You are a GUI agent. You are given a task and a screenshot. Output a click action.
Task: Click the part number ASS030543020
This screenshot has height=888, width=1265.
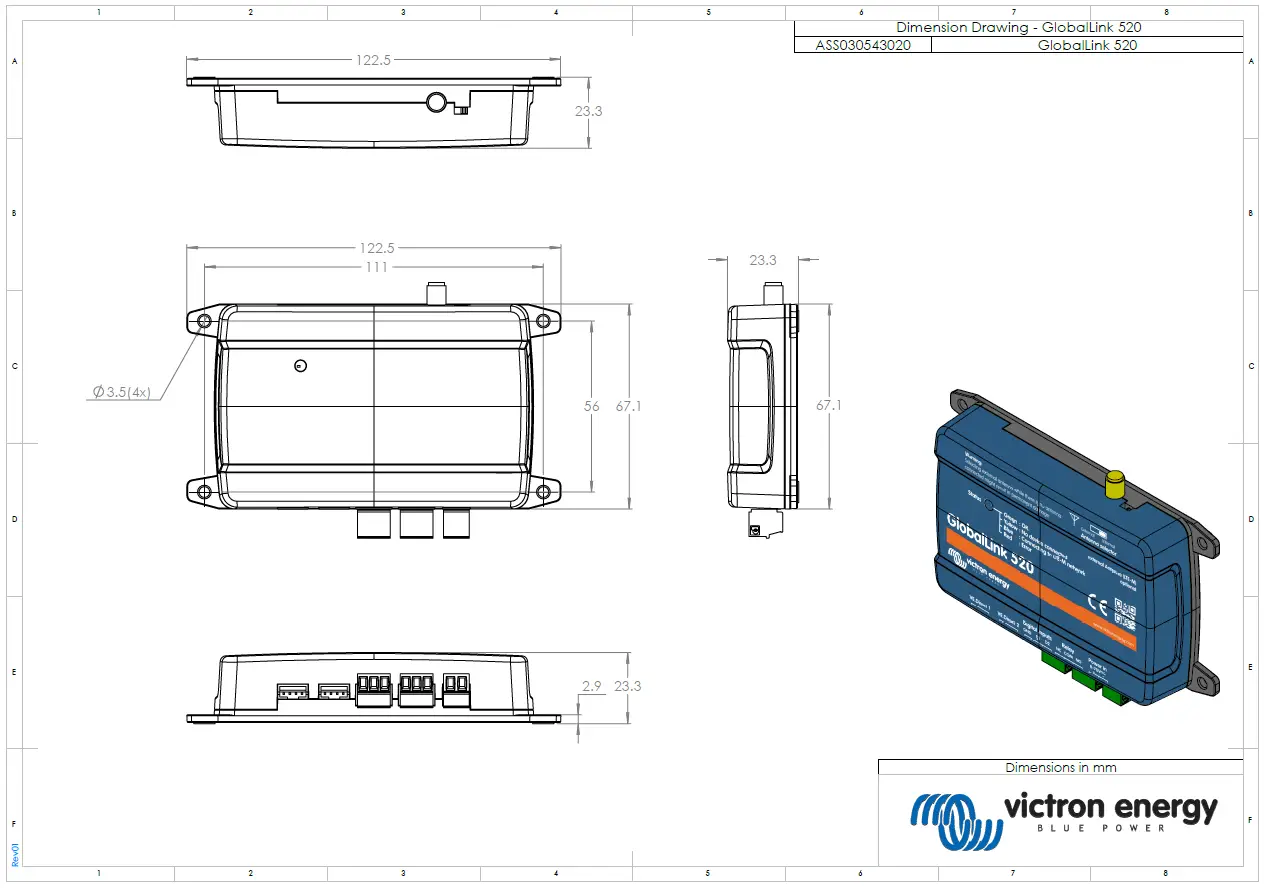(x=863, y=45)
